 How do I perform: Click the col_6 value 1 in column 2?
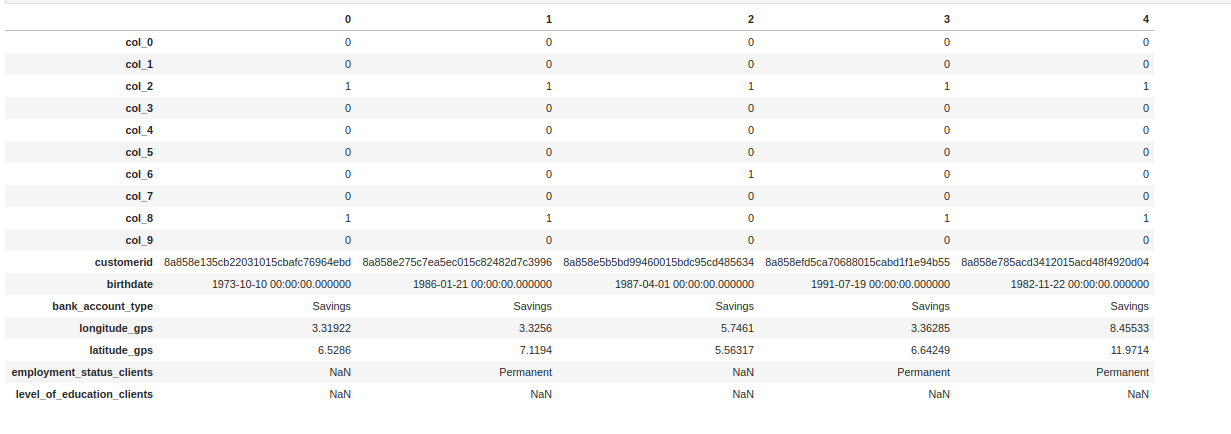tap(750, 174)
